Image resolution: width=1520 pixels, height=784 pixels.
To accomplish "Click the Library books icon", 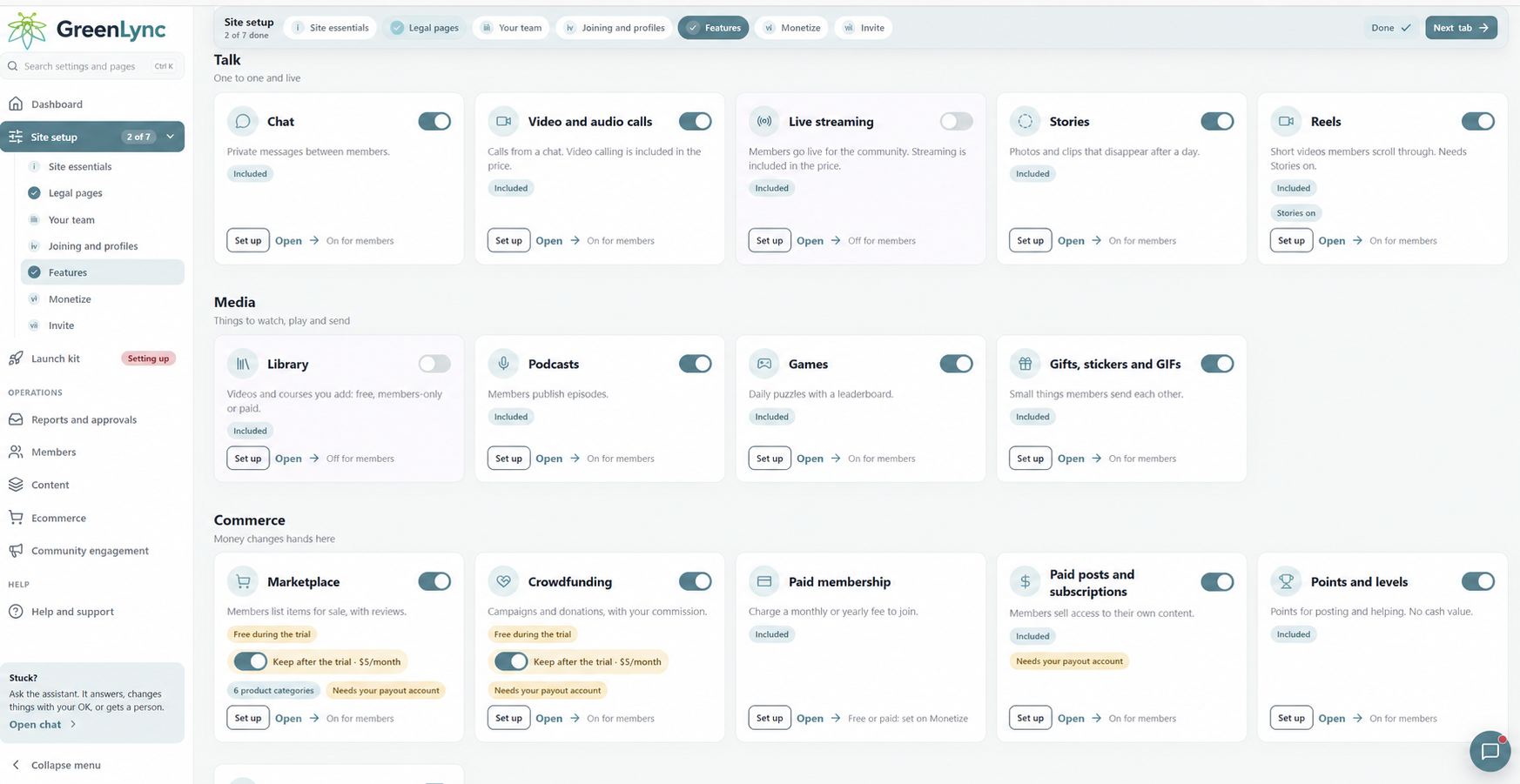I will coord(243,364).
